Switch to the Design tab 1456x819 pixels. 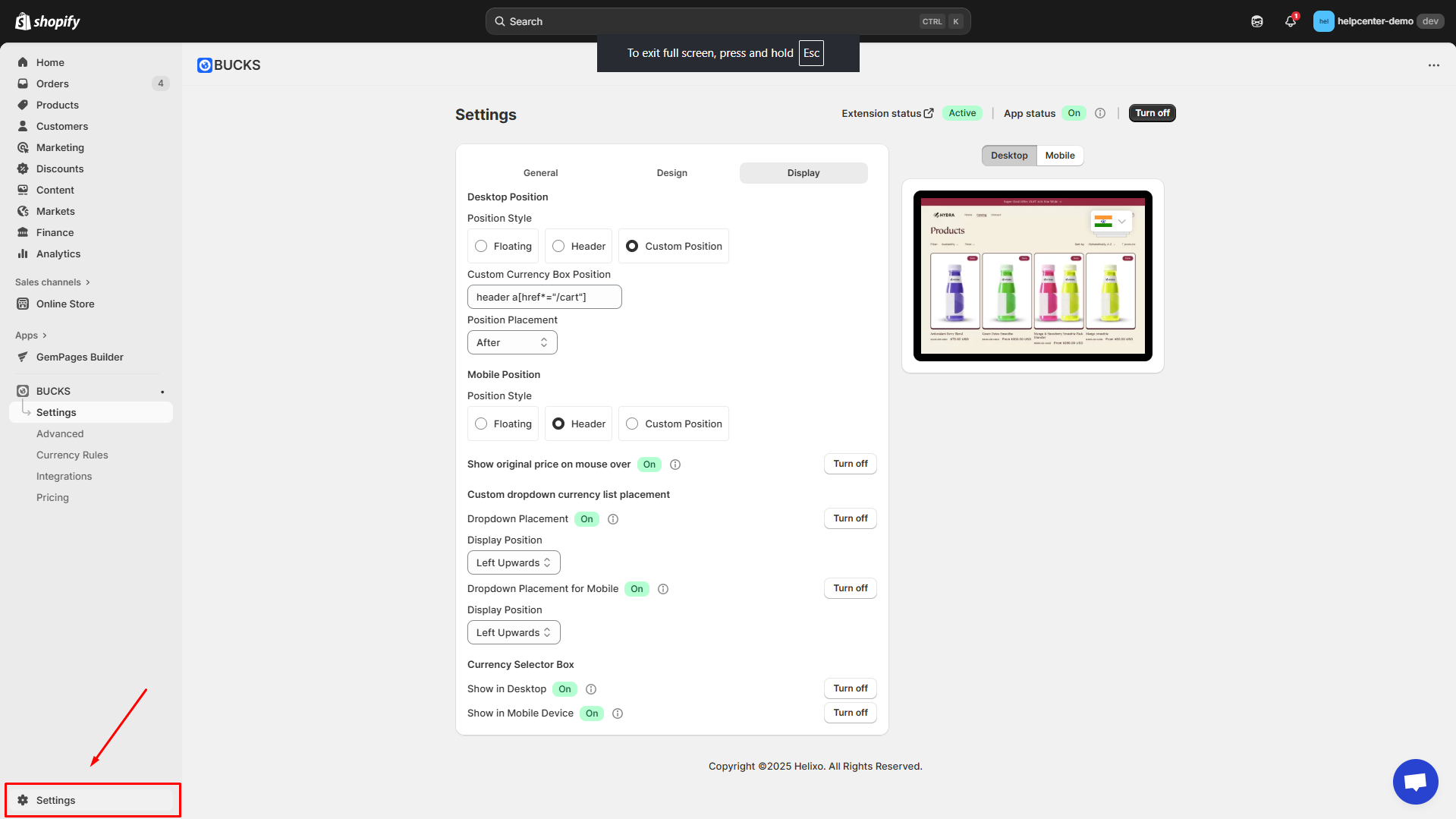point(671,173)
